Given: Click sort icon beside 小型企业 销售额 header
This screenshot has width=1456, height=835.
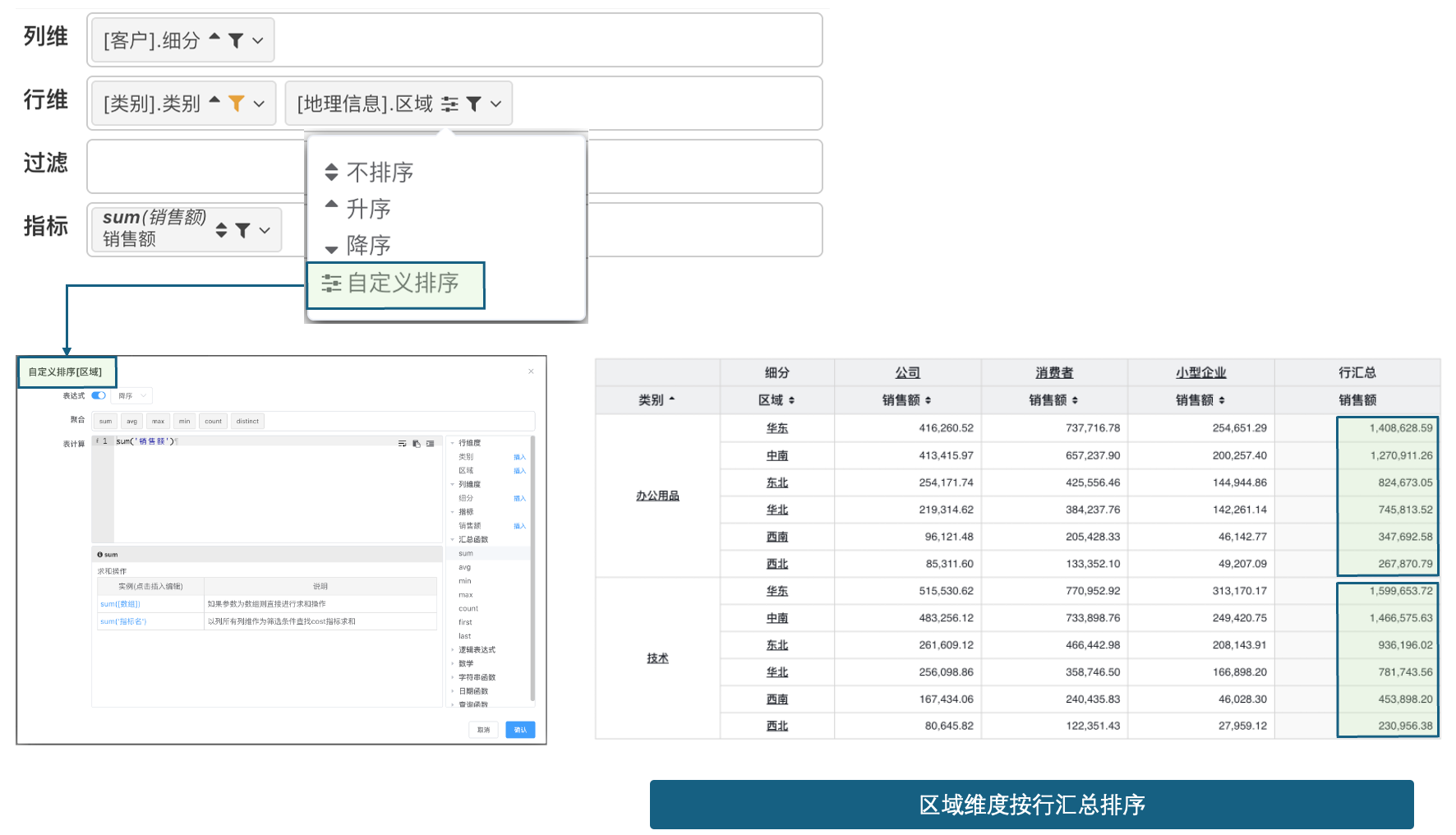Looking at the screenshot, I should pos(1222,400).
